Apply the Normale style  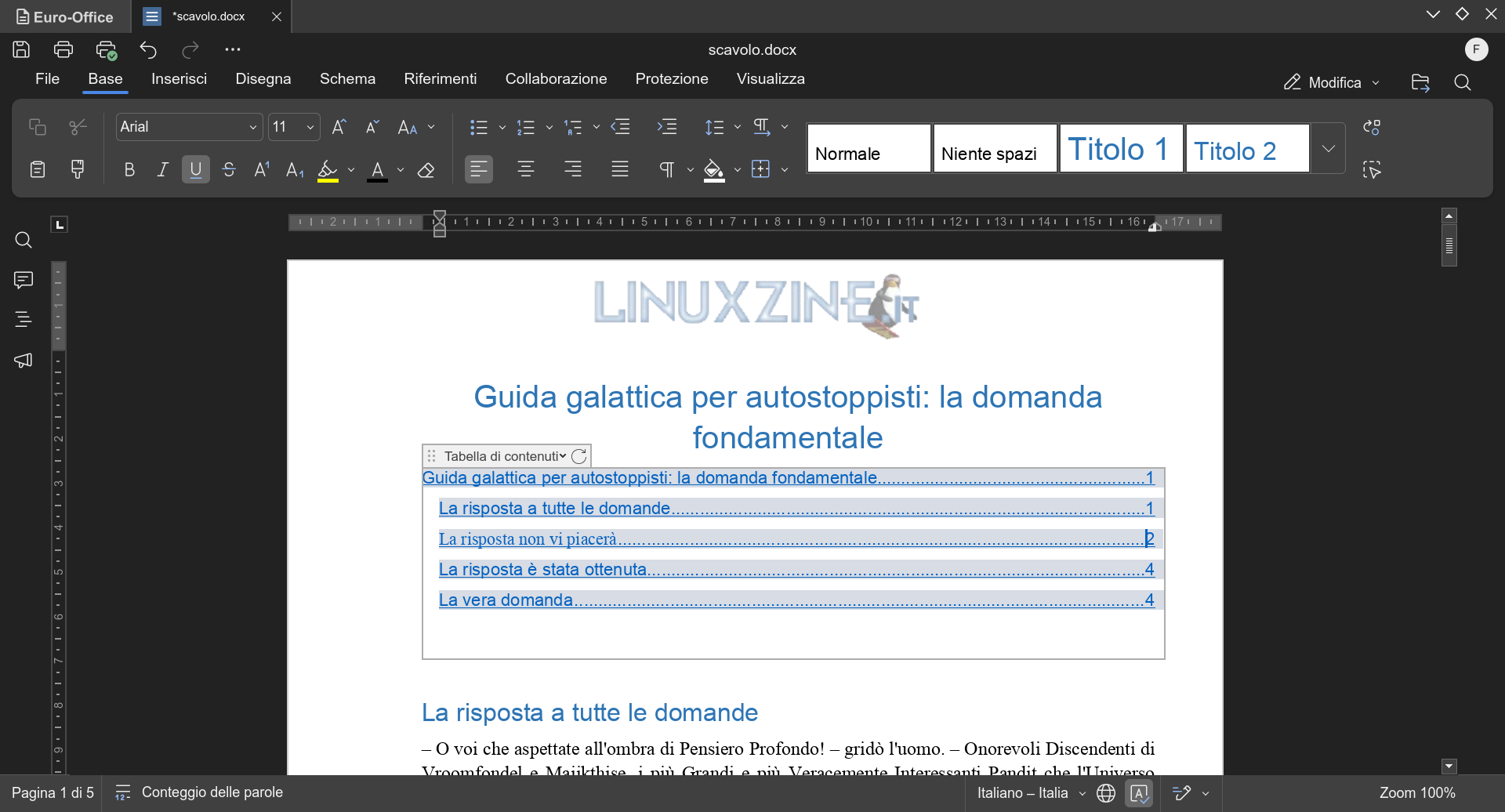click(x=869, y=148)
